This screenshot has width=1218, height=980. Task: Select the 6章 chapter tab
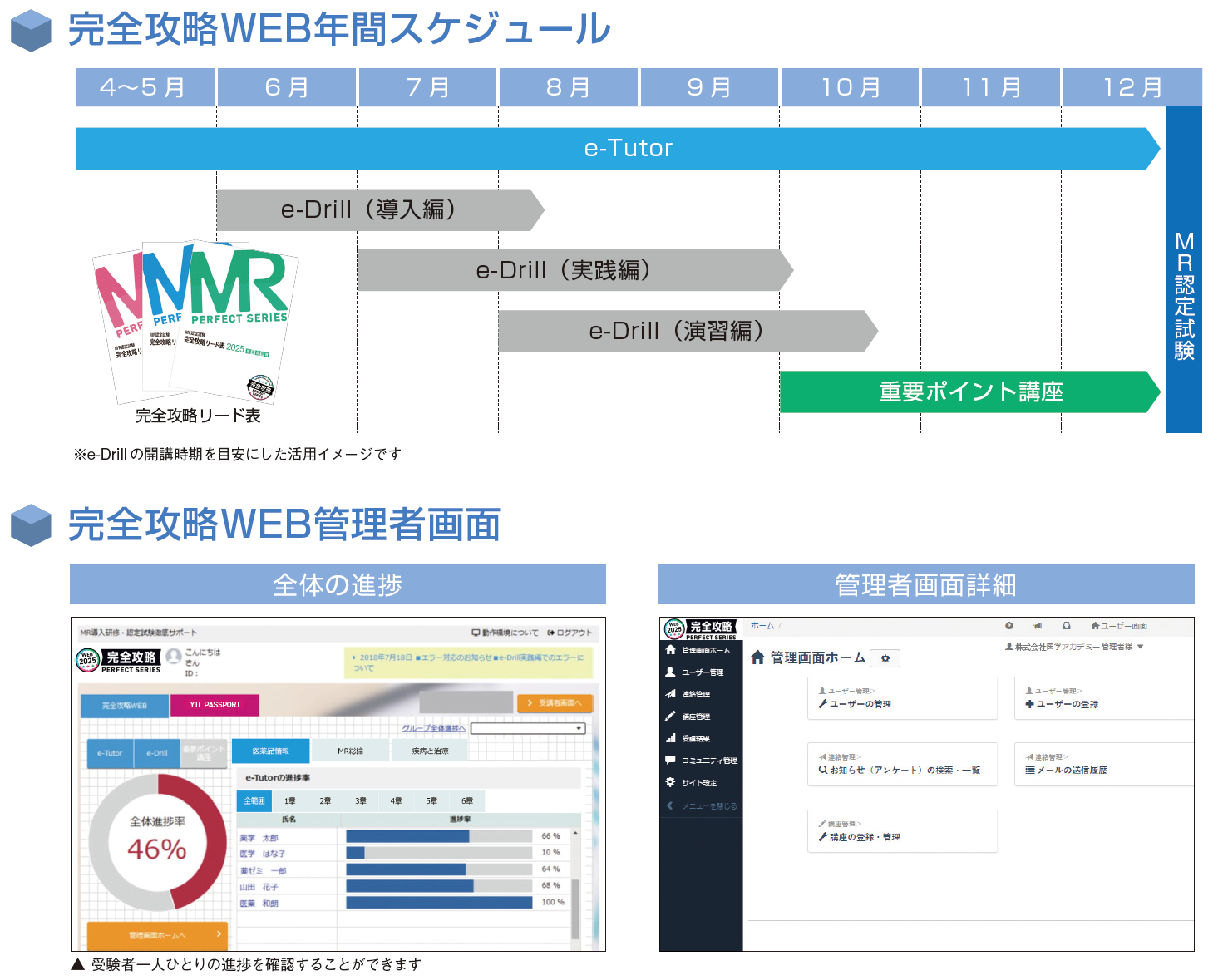(x=467, y=800)
